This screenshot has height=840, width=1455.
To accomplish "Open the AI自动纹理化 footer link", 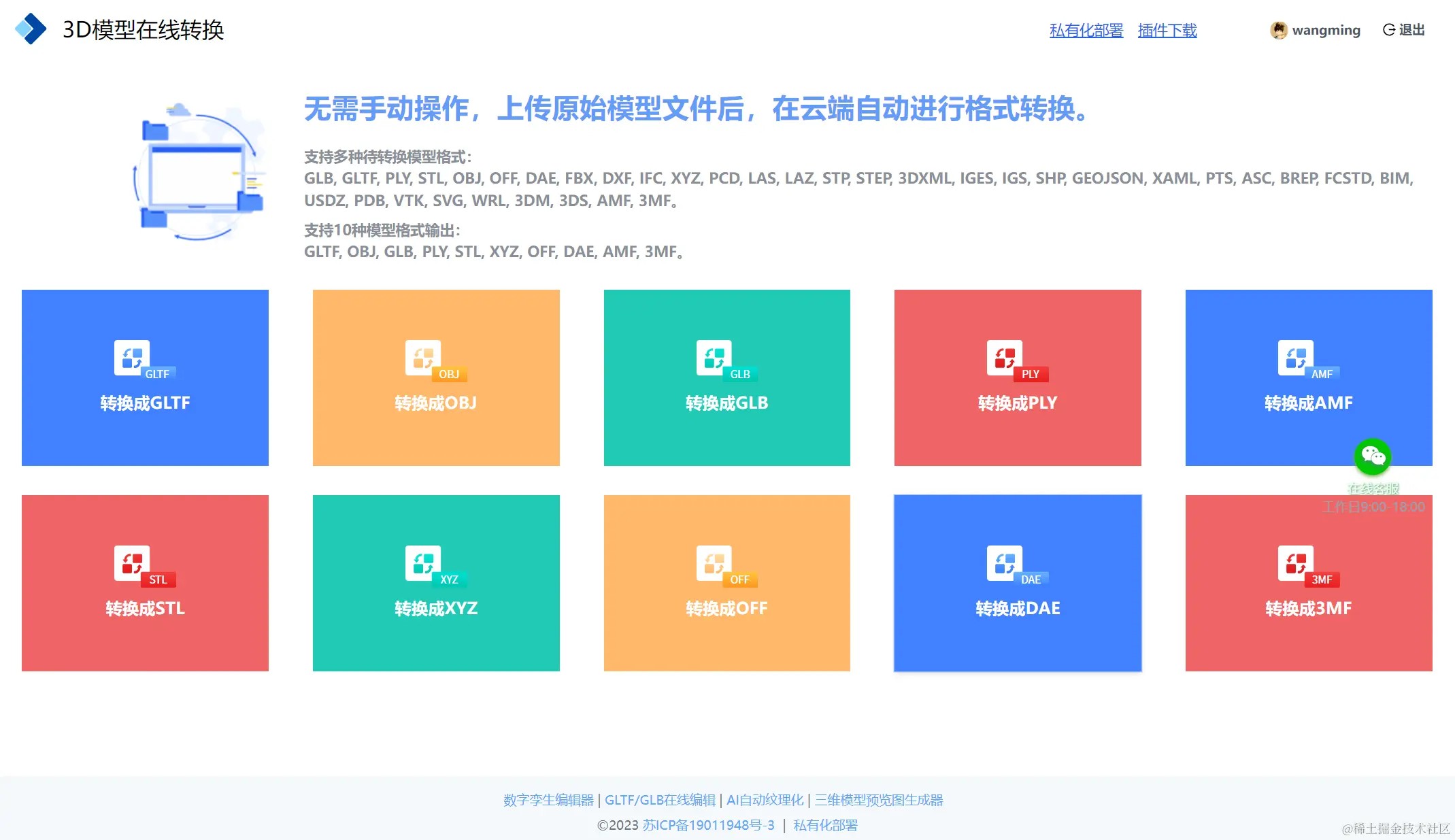I will tap(765, 800).
